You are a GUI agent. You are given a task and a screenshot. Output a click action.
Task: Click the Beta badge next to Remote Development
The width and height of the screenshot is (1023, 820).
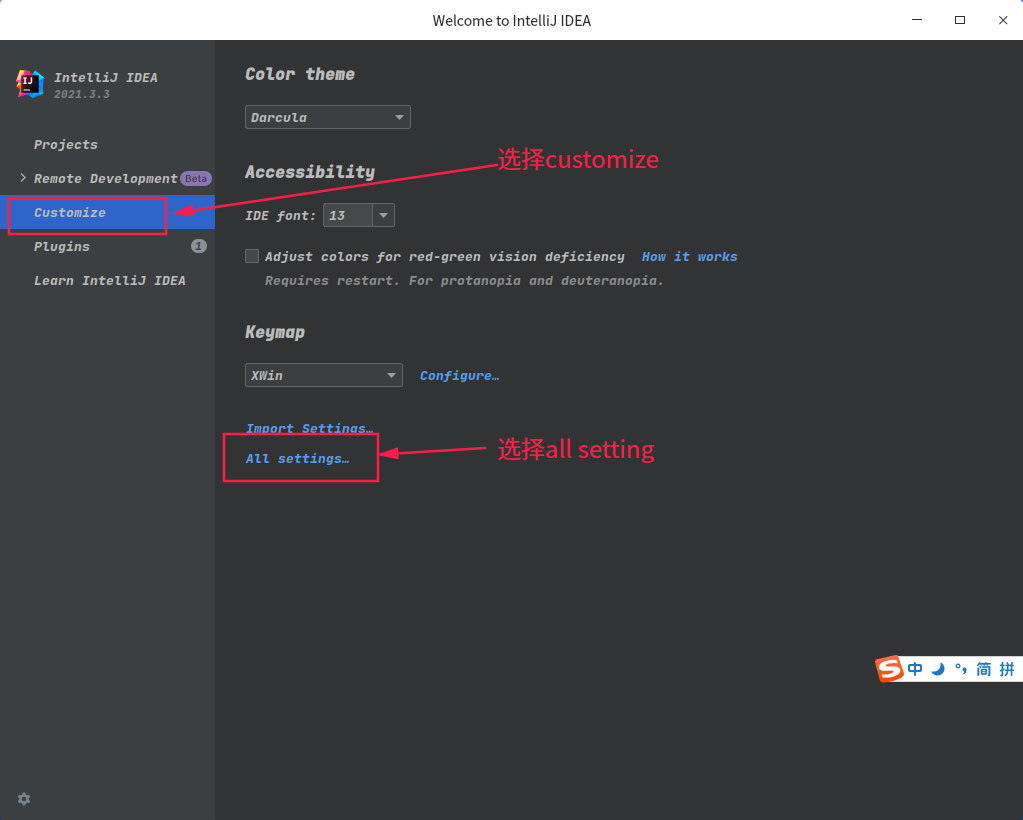[196, 178]
